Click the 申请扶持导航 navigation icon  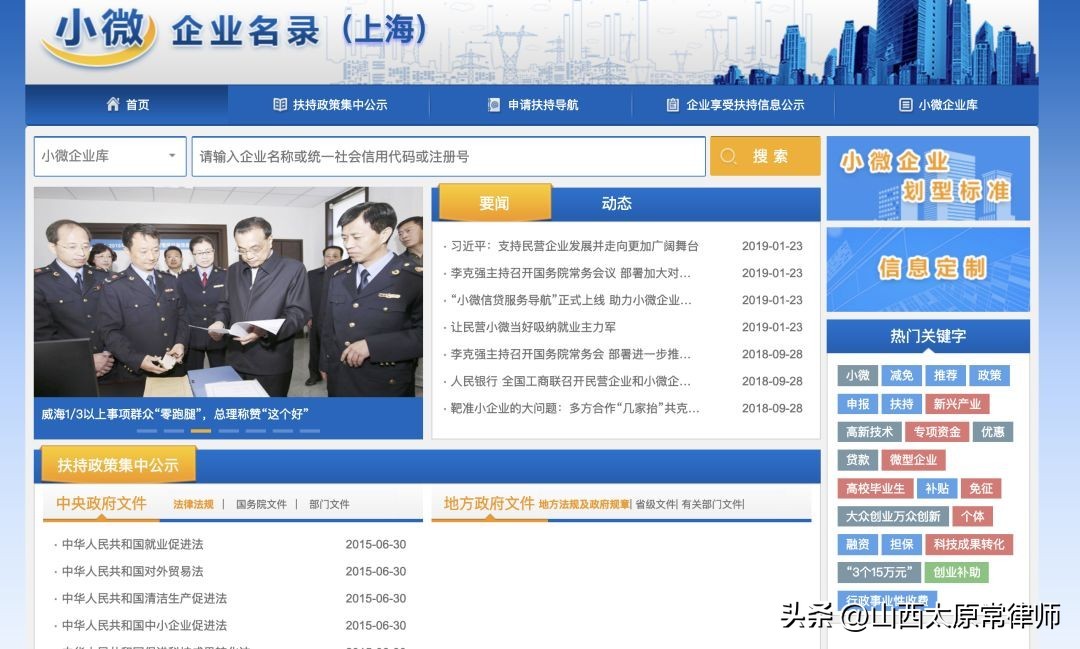click(493, 104)
